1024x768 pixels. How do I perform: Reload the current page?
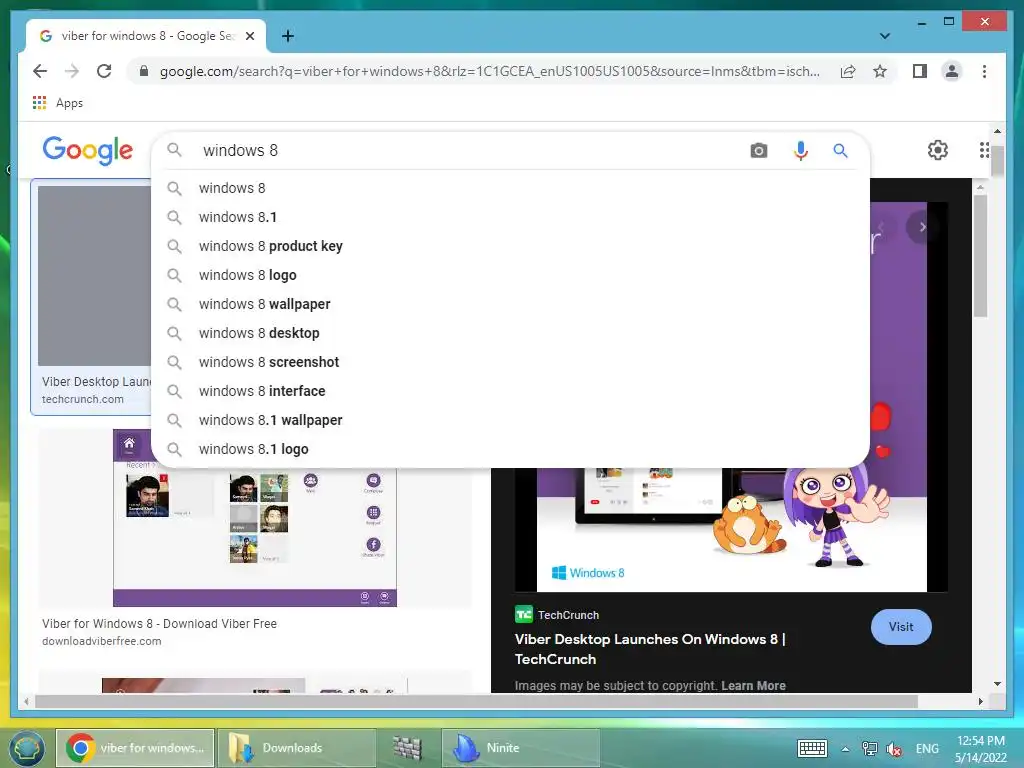104,71
